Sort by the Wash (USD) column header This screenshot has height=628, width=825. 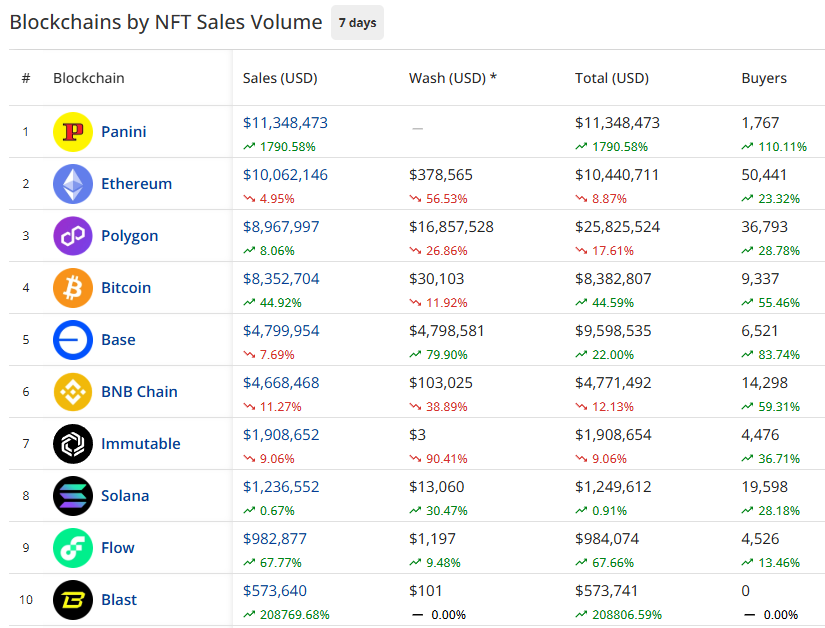[452, 78]
